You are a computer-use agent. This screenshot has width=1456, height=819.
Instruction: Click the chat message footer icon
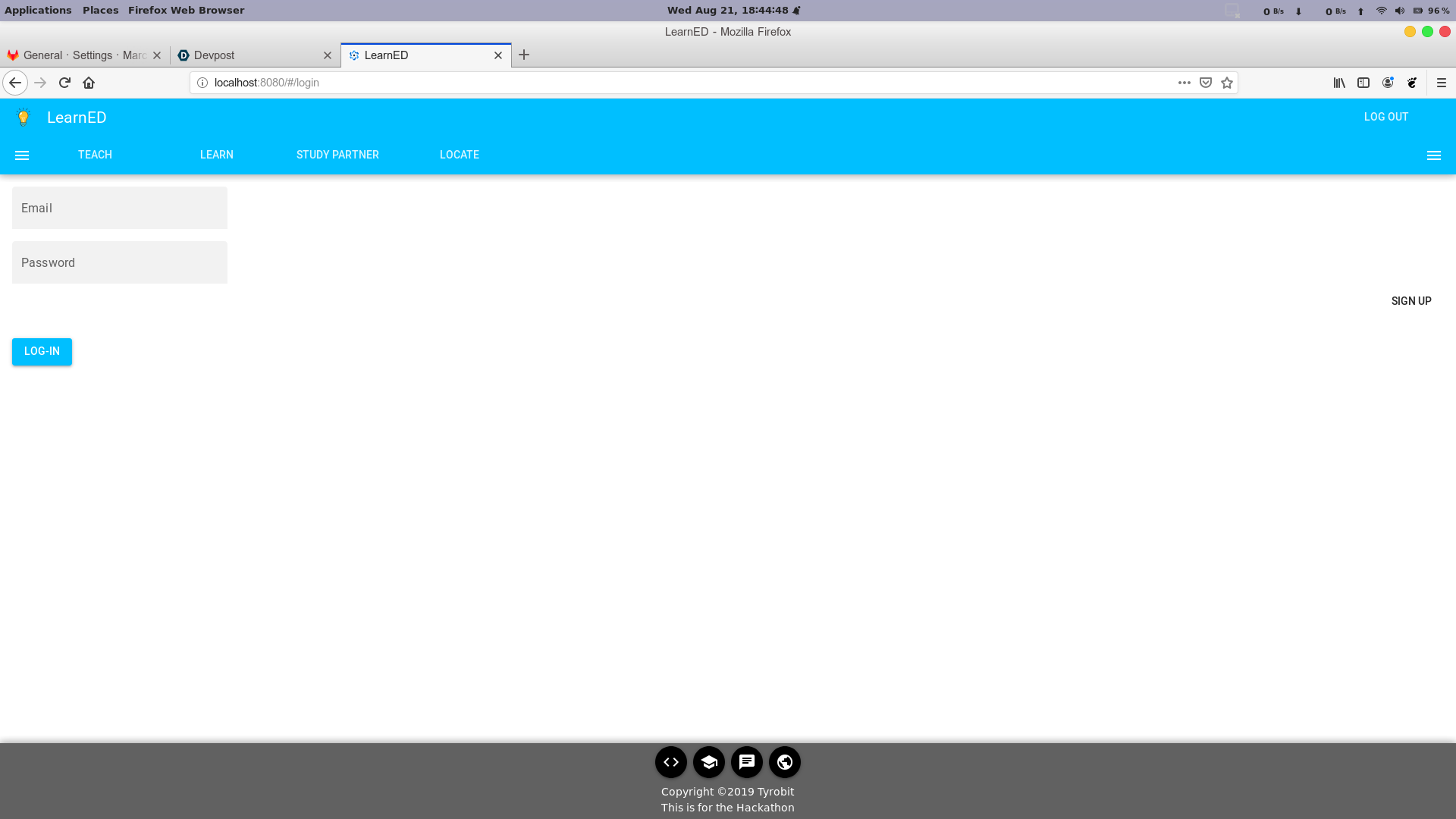tap(746, 762)
